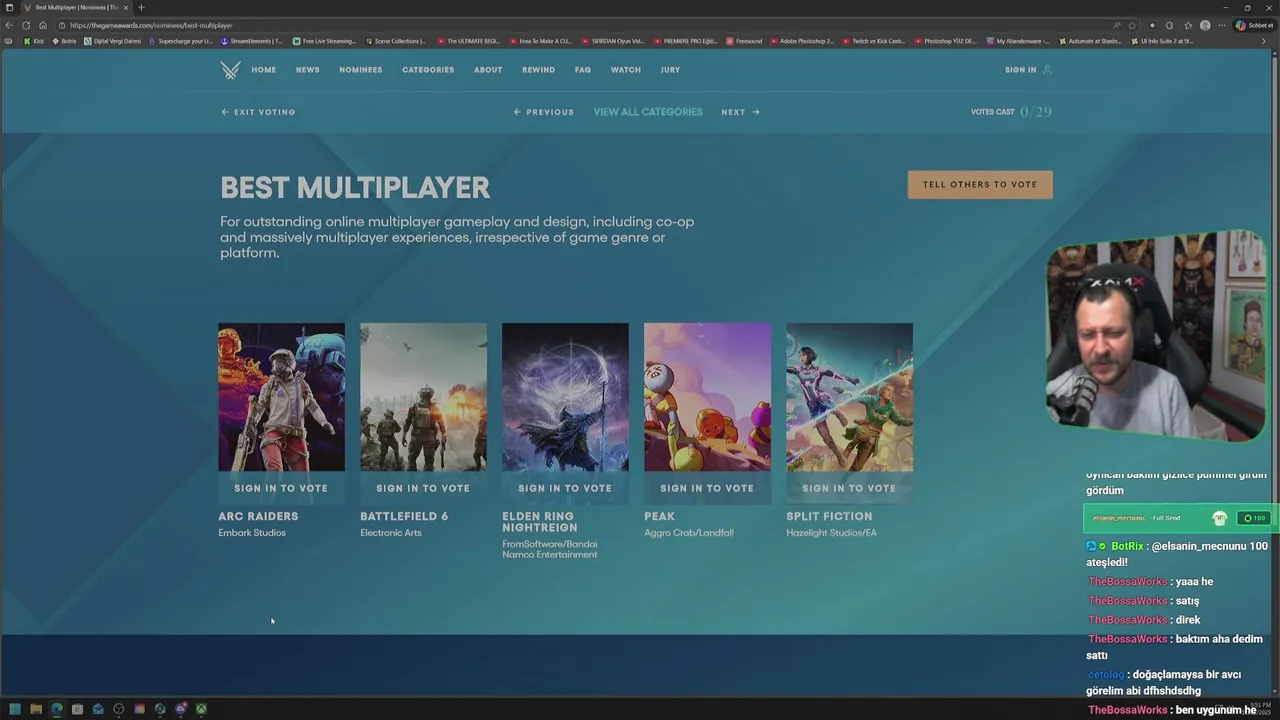Click the TELL OTHERS TO VOTE button
Screen dimensions: 1280x720
pos(980,184)
